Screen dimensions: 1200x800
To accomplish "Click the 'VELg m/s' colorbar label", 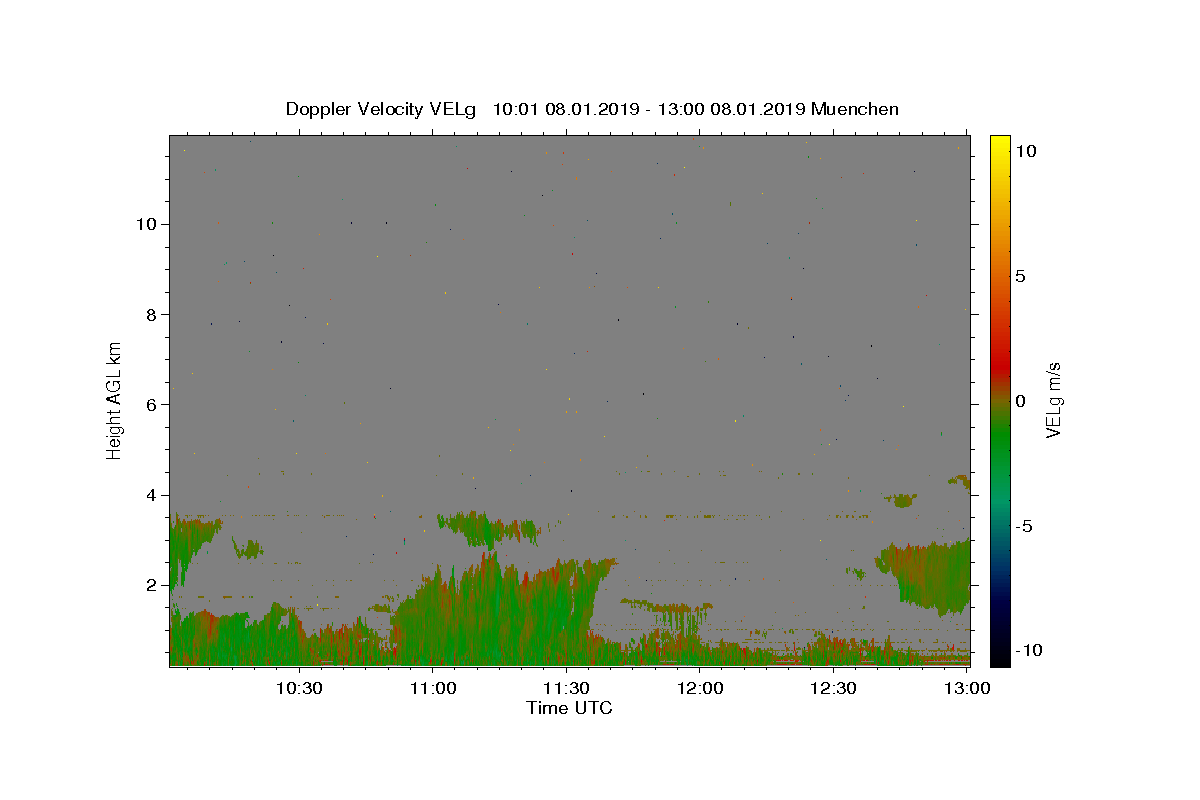I will point(1053,400).
